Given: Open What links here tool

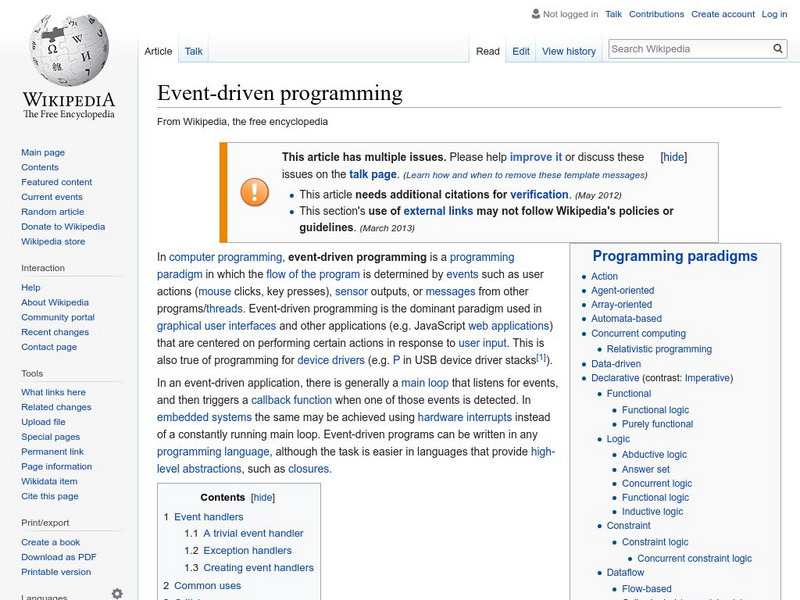Looking at the screenshot, I should [x=54, y=392].
